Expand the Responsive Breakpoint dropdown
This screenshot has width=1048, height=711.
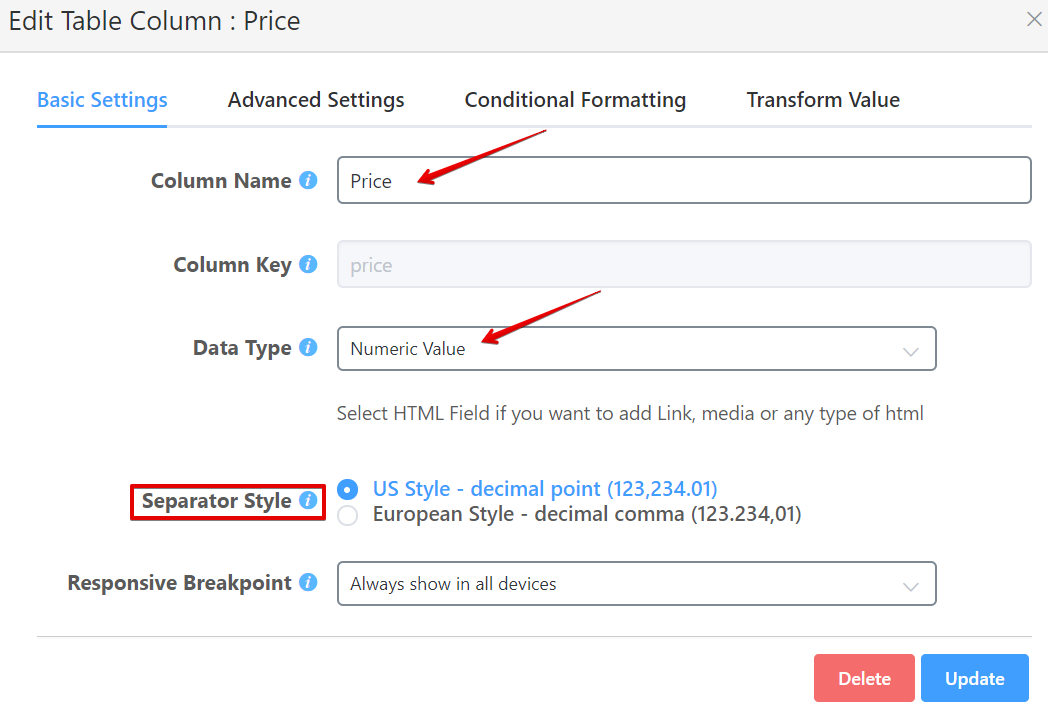coord(636,584)
